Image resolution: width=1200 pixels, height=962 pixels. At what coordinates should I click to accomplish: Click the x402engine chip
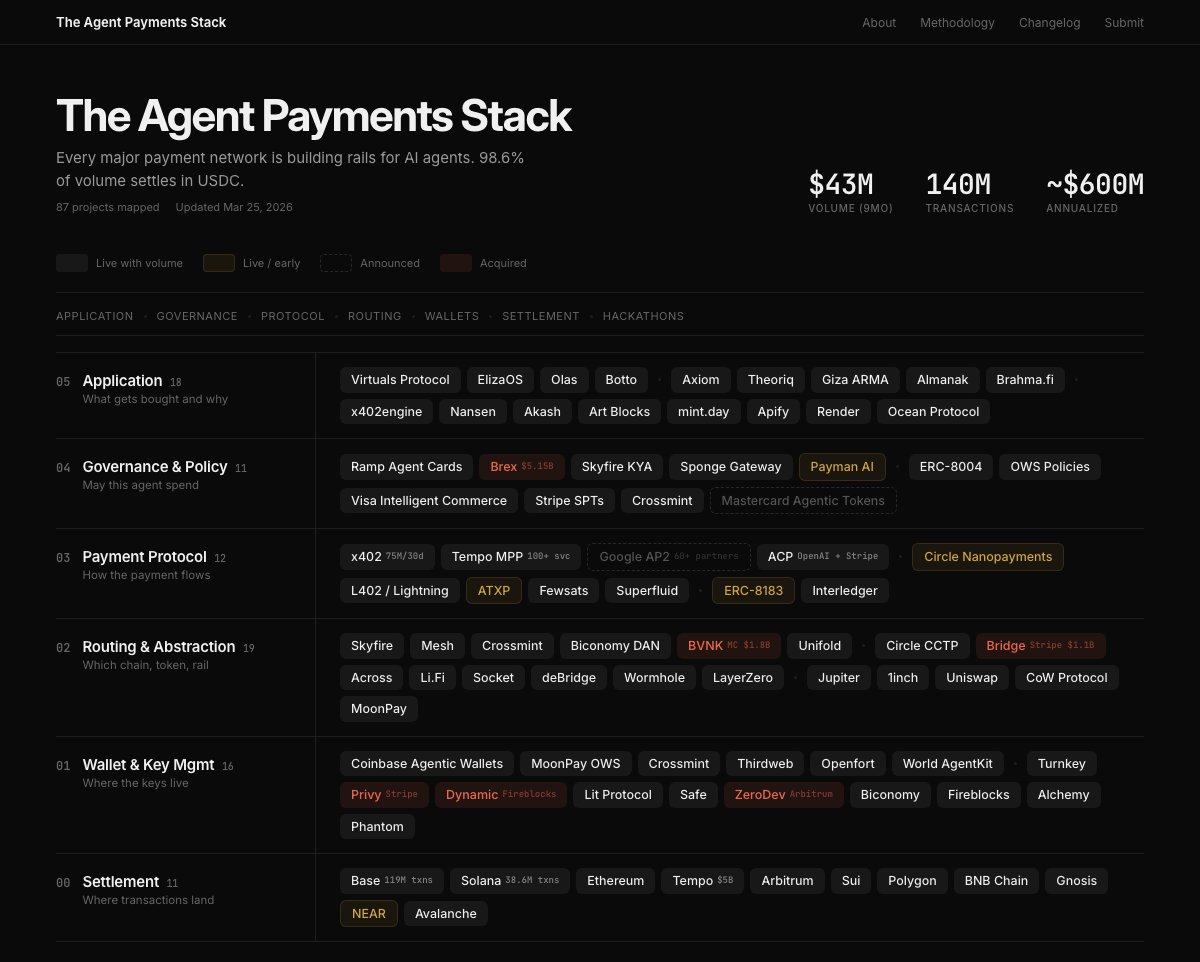(386, 411)
